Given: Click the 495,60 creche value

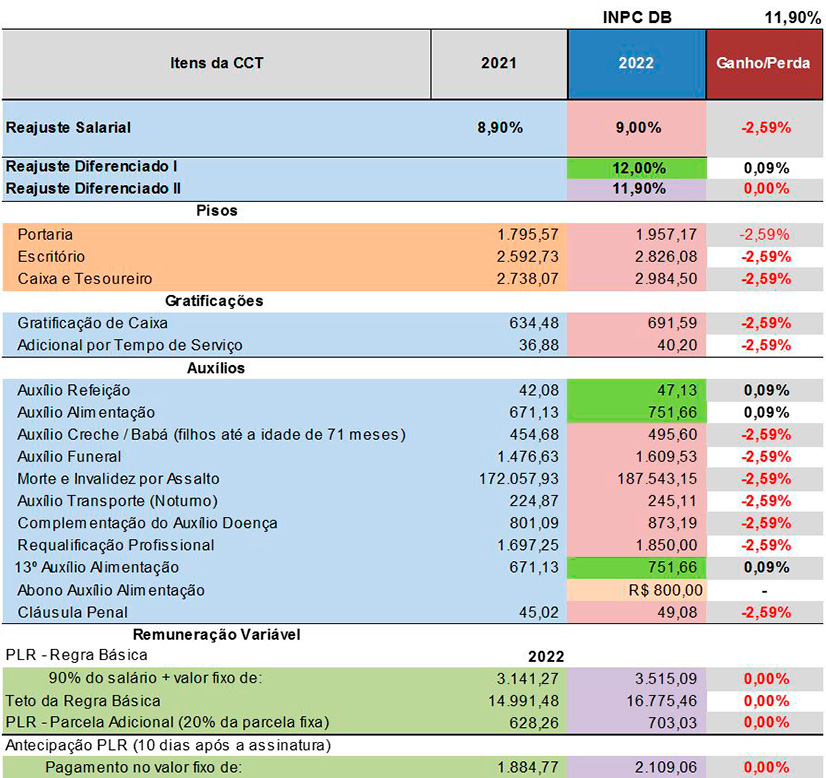Looking at the screenshot, I should 673,435.
